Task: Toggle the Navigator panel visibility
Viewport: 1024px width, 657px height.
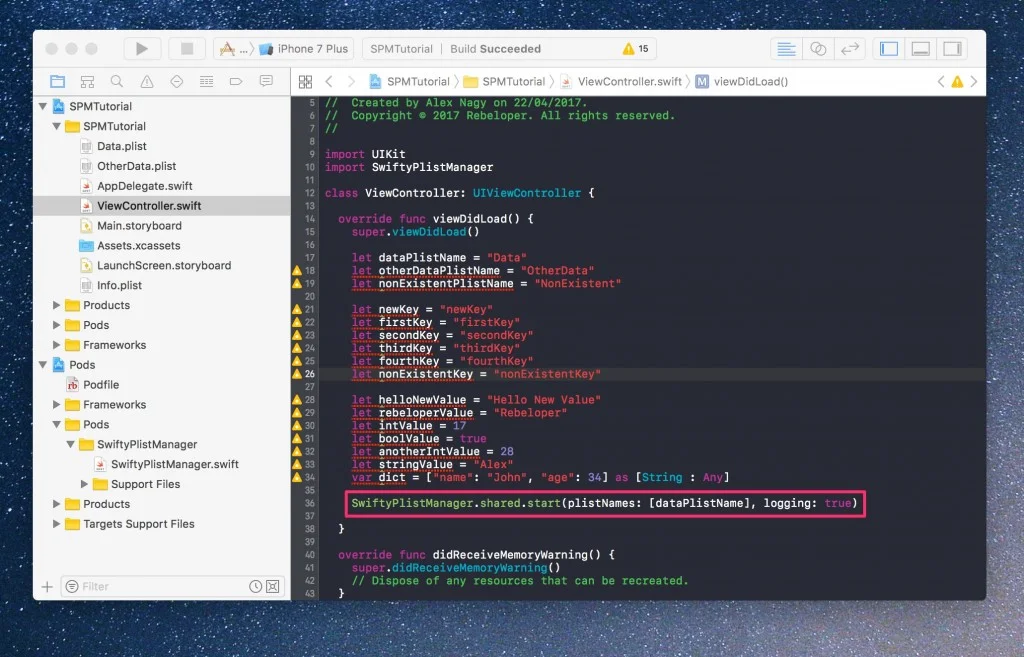Action: (889, 49)
